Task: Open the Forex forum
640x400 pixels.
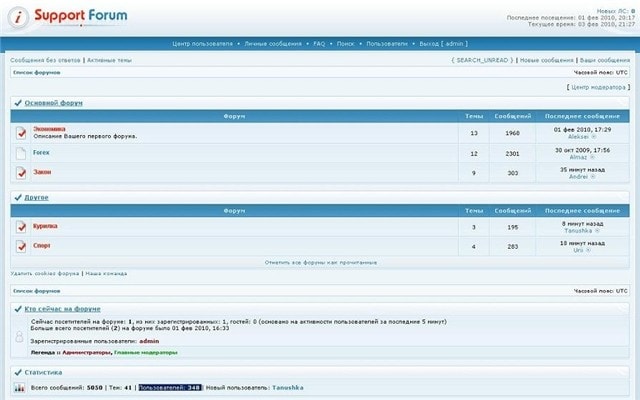Action: coord(41,152)
